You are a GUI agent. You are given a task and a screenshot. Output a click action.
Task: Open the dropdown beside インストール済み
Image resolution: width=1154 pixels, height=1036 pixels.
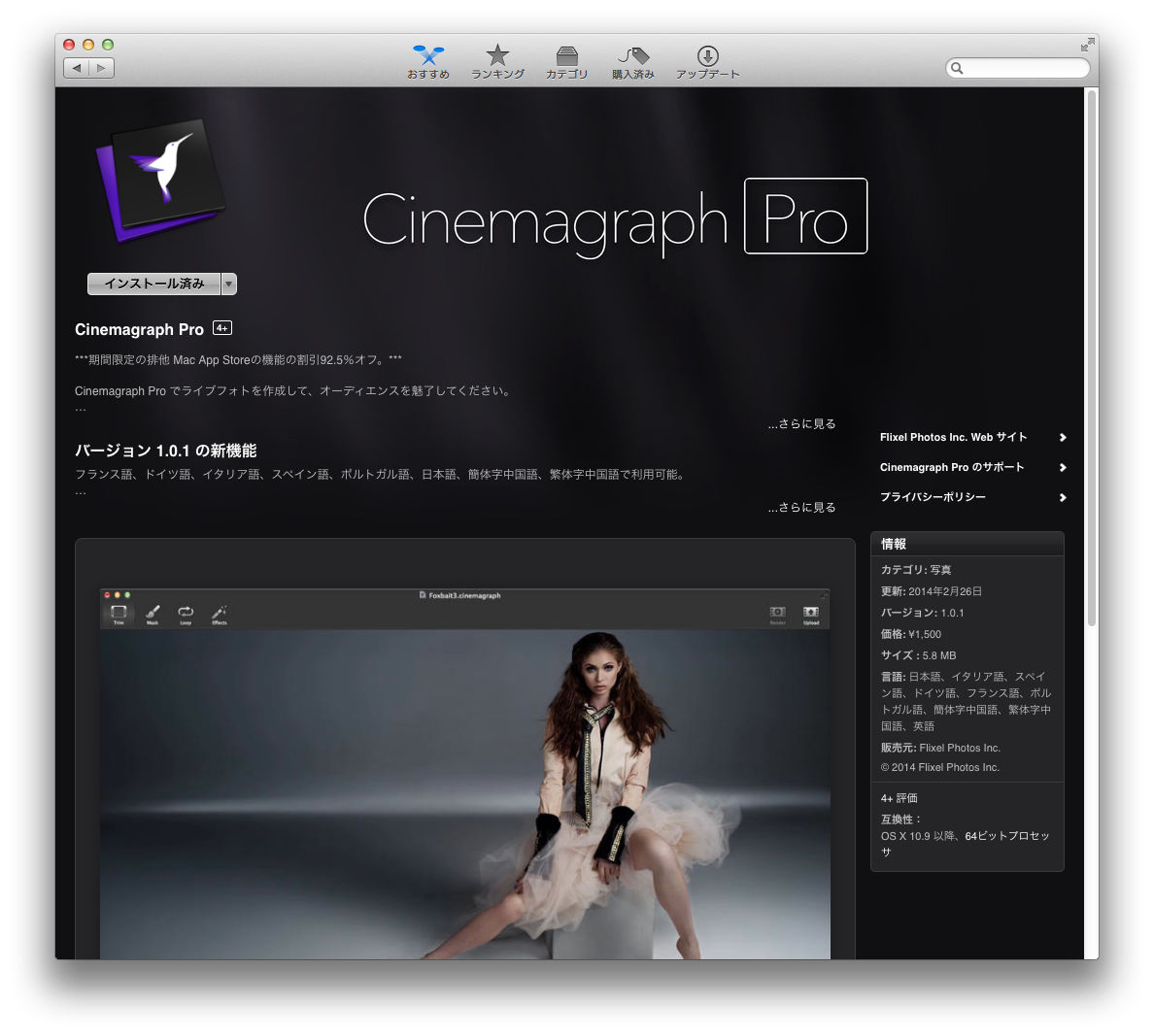pos(229,284)
